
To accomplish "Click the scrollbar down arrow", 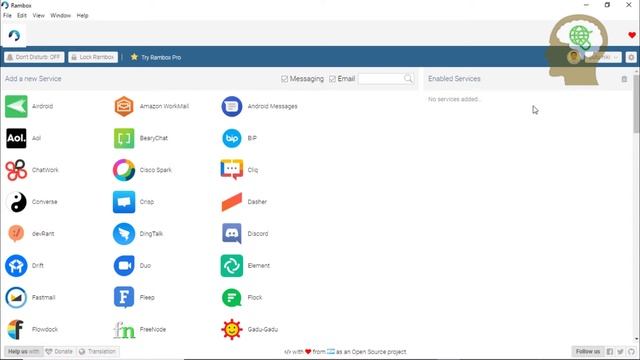I will [x=636, y=339].
